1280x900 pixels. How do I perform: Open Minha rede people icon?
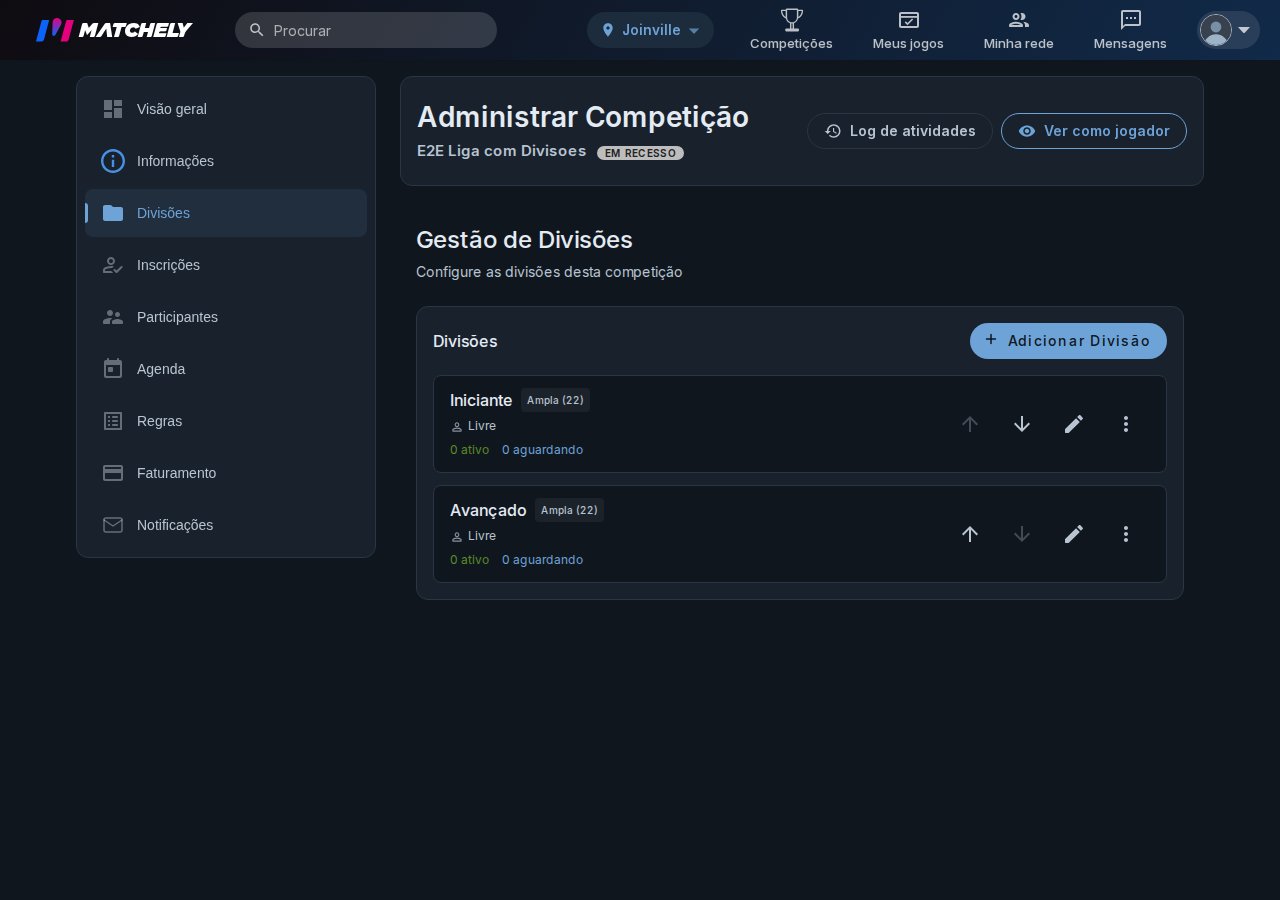tap(1019, 19)
